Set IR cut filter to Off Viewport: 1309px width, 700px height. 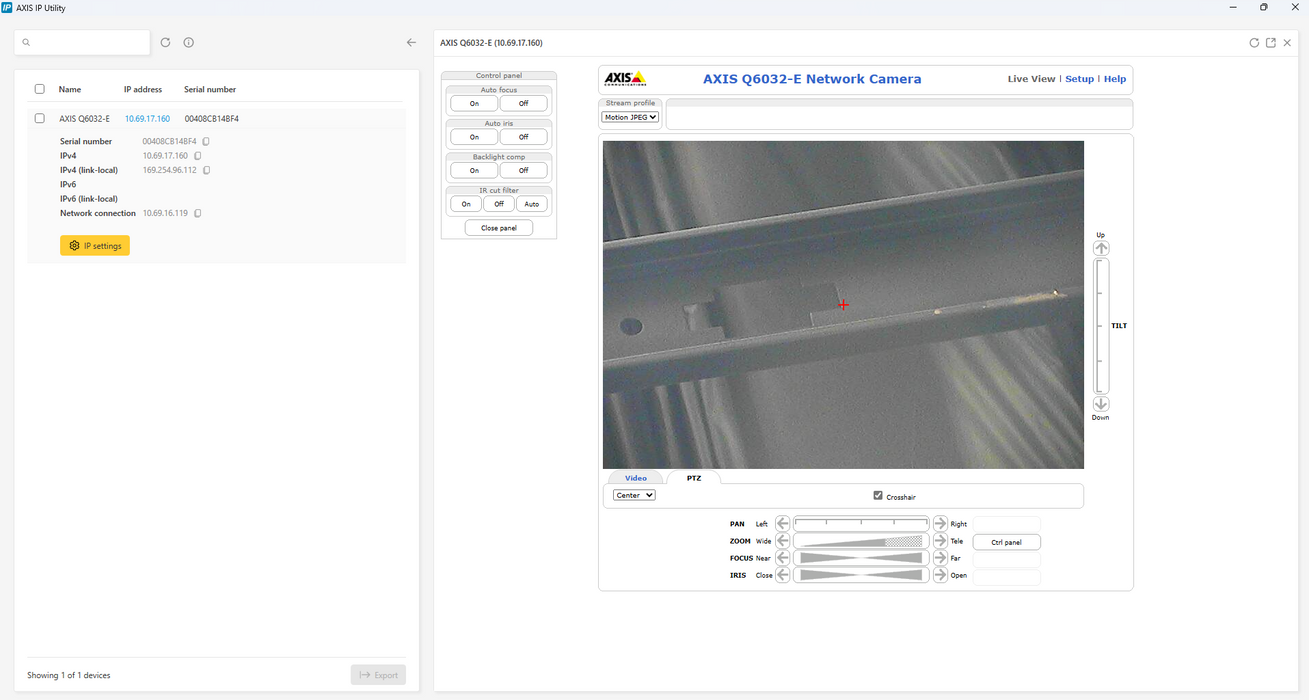tap(499, 204)
